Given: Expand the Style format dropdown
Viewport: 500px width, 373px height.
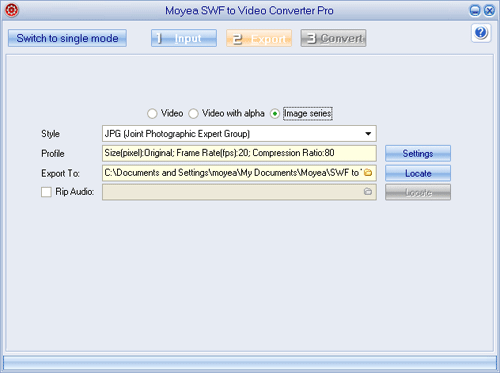Looking at the screenshot, I should 368,134.
